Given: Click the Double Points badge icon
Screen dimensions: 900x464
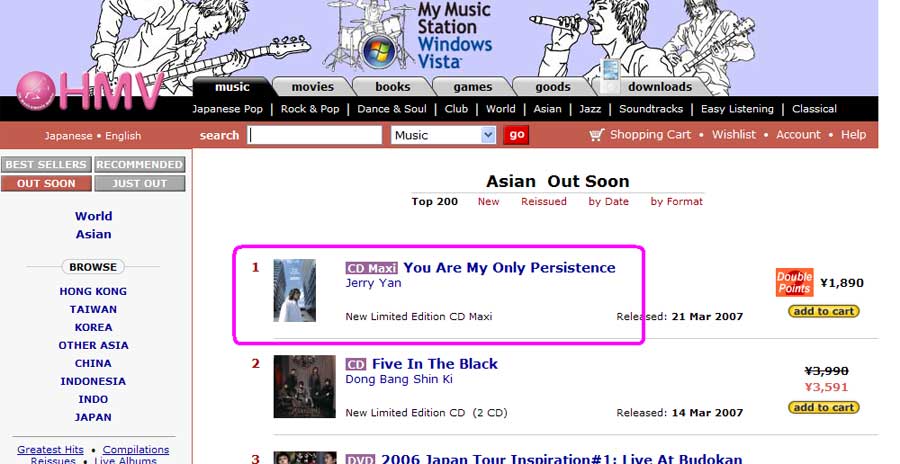Looking at the screenshot, I should tap(794, 283).
